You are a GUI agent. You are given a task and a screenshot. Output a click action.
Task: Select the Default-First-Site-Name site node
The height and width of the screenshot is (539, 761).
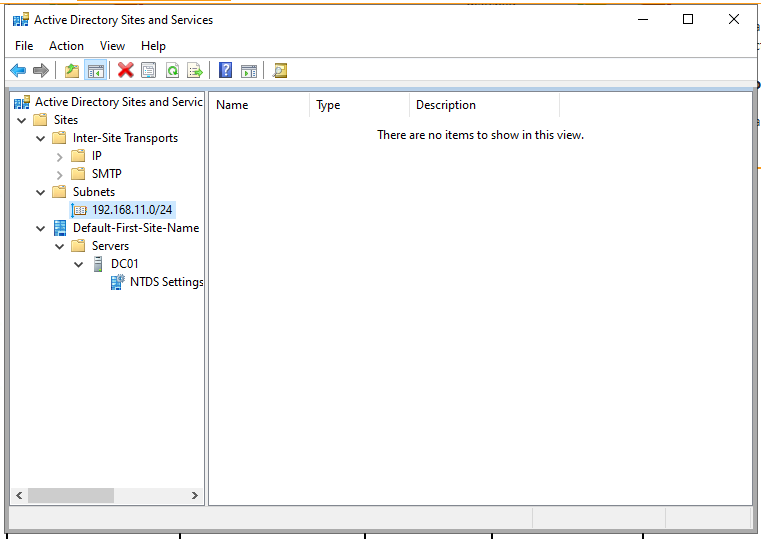tap(135, 228)
